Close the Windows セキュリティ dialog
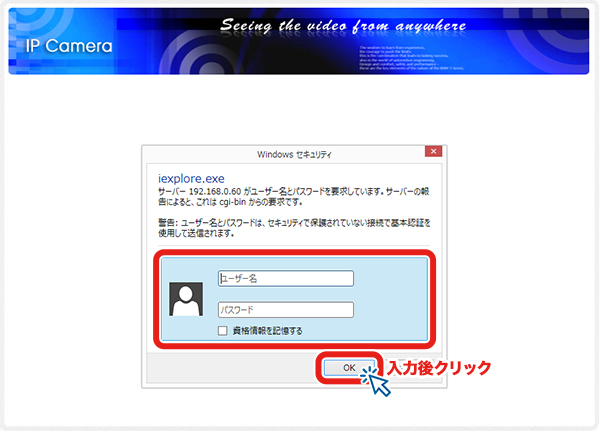 (432, 153)
